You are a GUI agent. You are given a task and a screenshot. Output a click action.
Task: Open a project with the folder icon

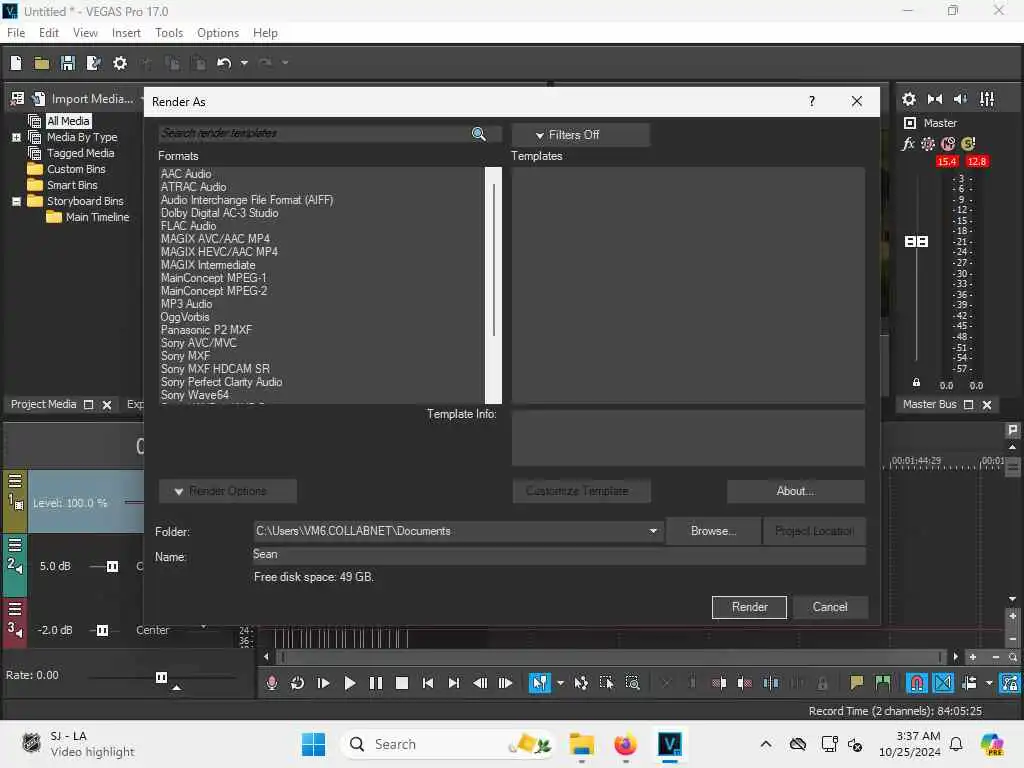click(42, 63)
